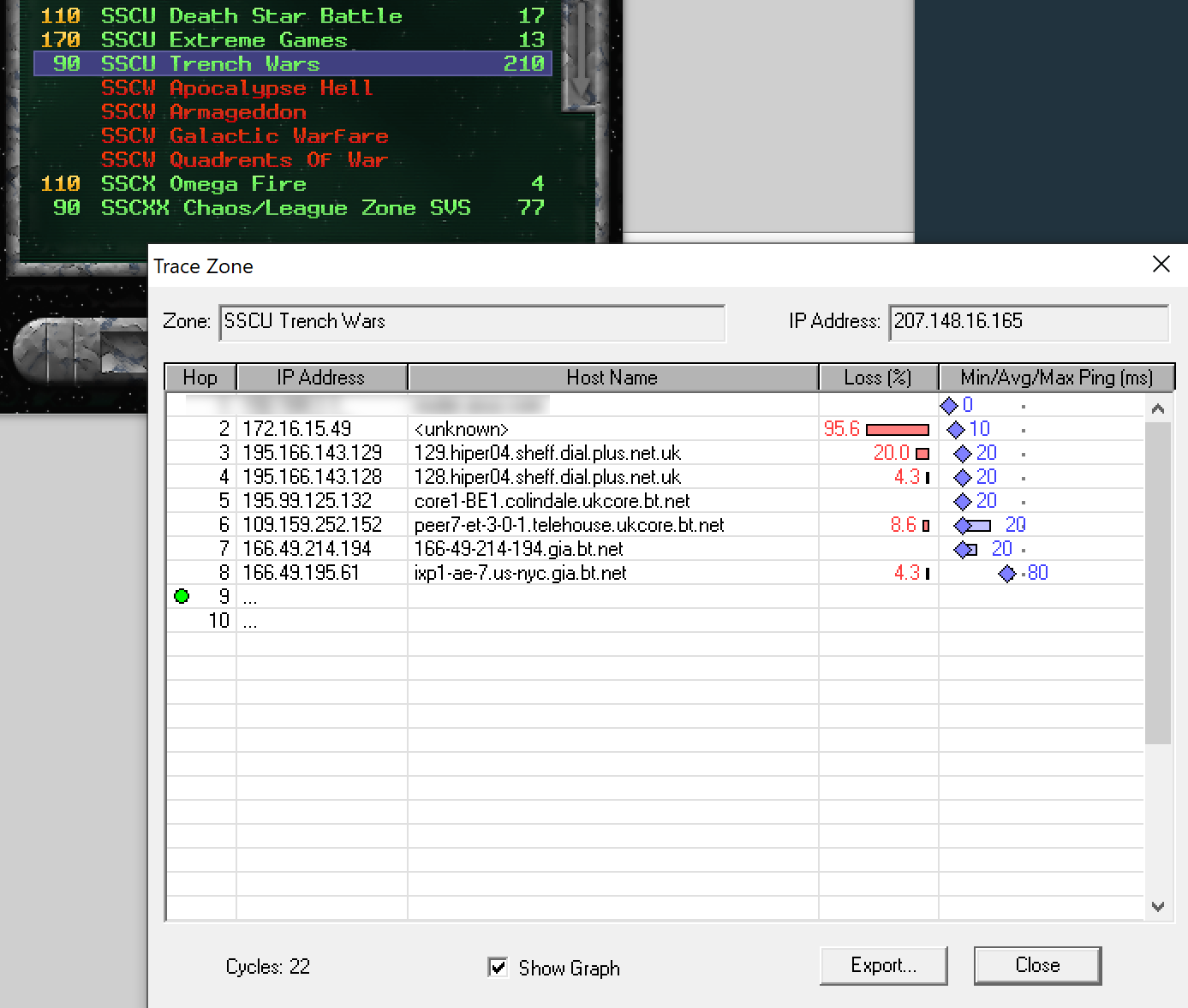1188x1008 pixels.
Task: Click the trace table scroll-down arrow
Action: tap(1158, 906)
